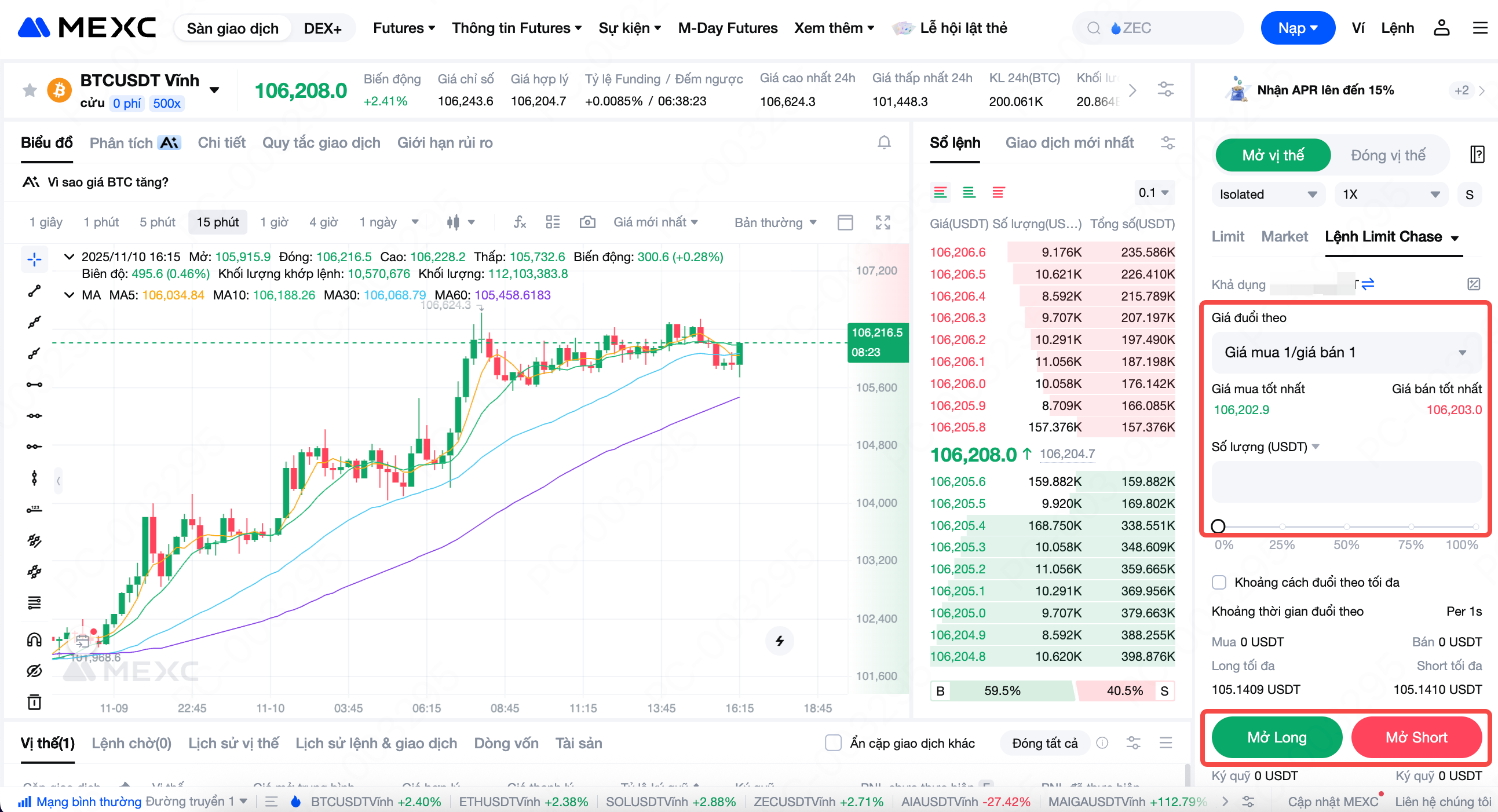Expand the chart to fullscreen
This screenshot has height=812, width=1498.
(882, 222)
